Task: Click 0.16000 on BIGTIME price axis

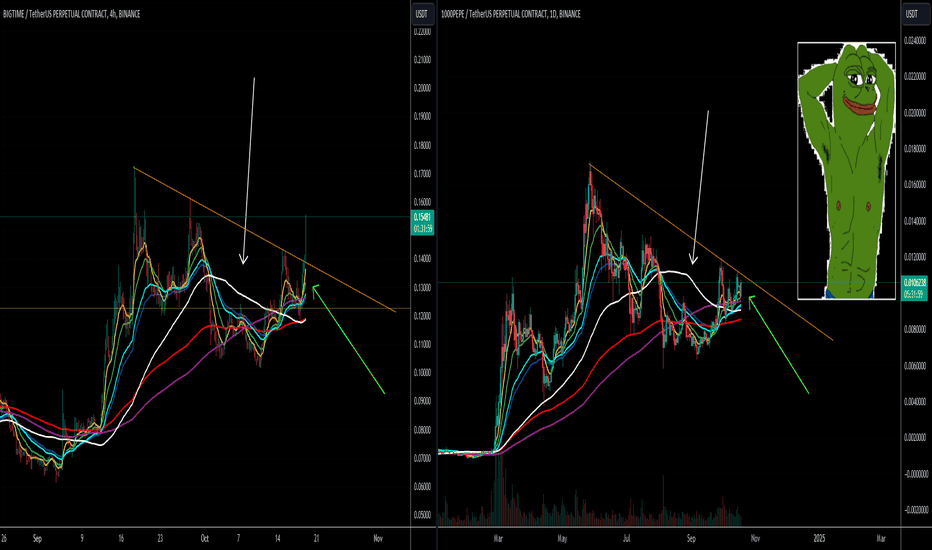Action: [423, 202]
